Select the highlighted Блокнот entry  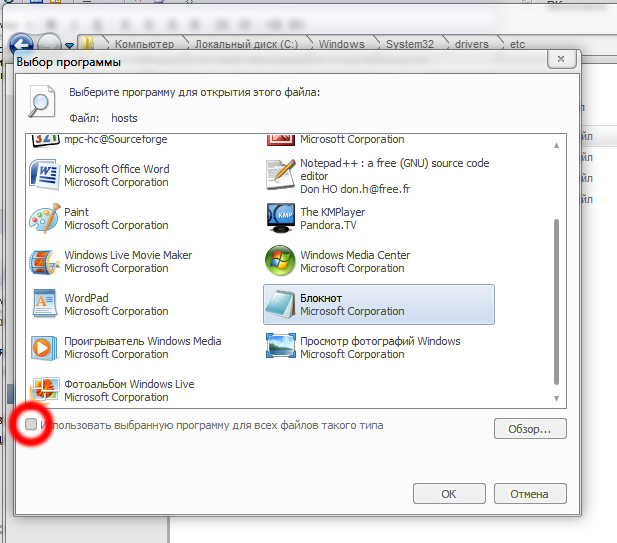click(x=378, y=304)
